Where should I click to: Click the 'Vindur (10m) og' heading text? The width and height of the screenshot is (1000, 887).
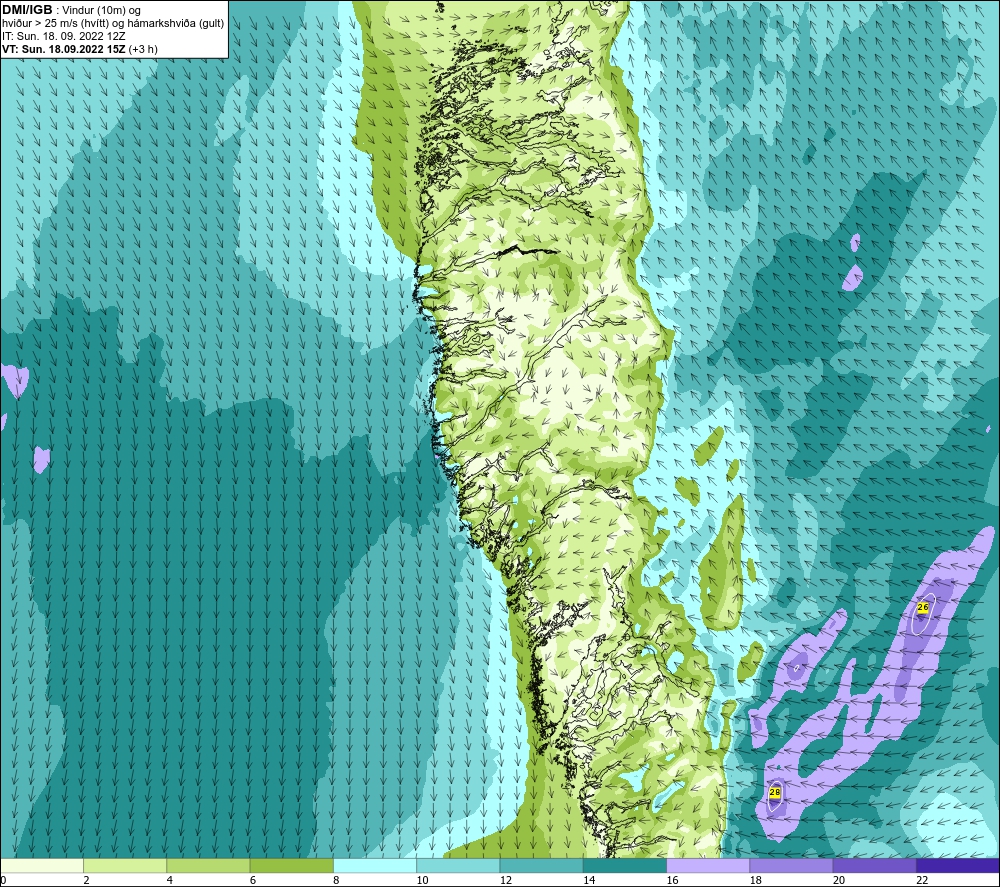click(101, 11)
